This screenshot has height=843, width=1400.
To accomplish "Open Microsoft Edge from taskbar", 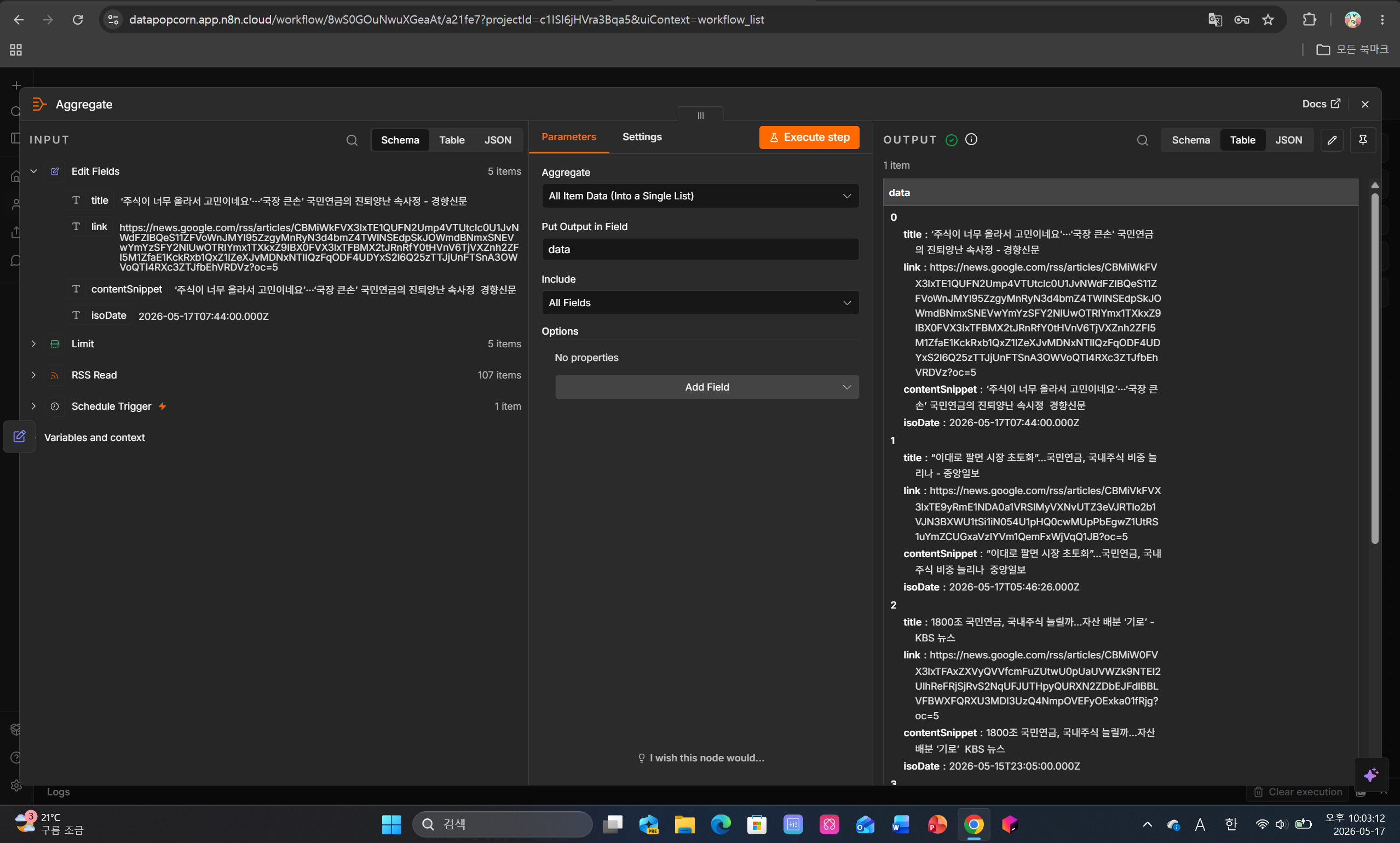I will click(721, 824).
